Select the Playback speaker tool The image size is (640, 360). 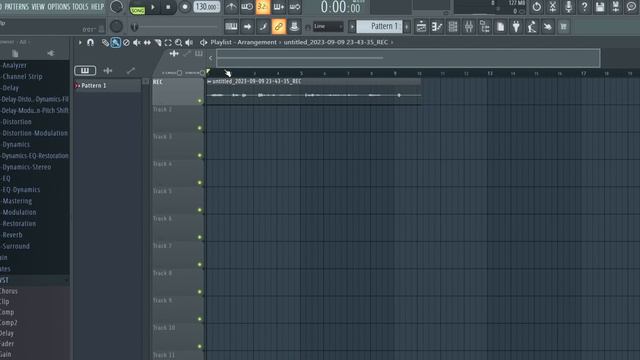click(x=189, y=42)
